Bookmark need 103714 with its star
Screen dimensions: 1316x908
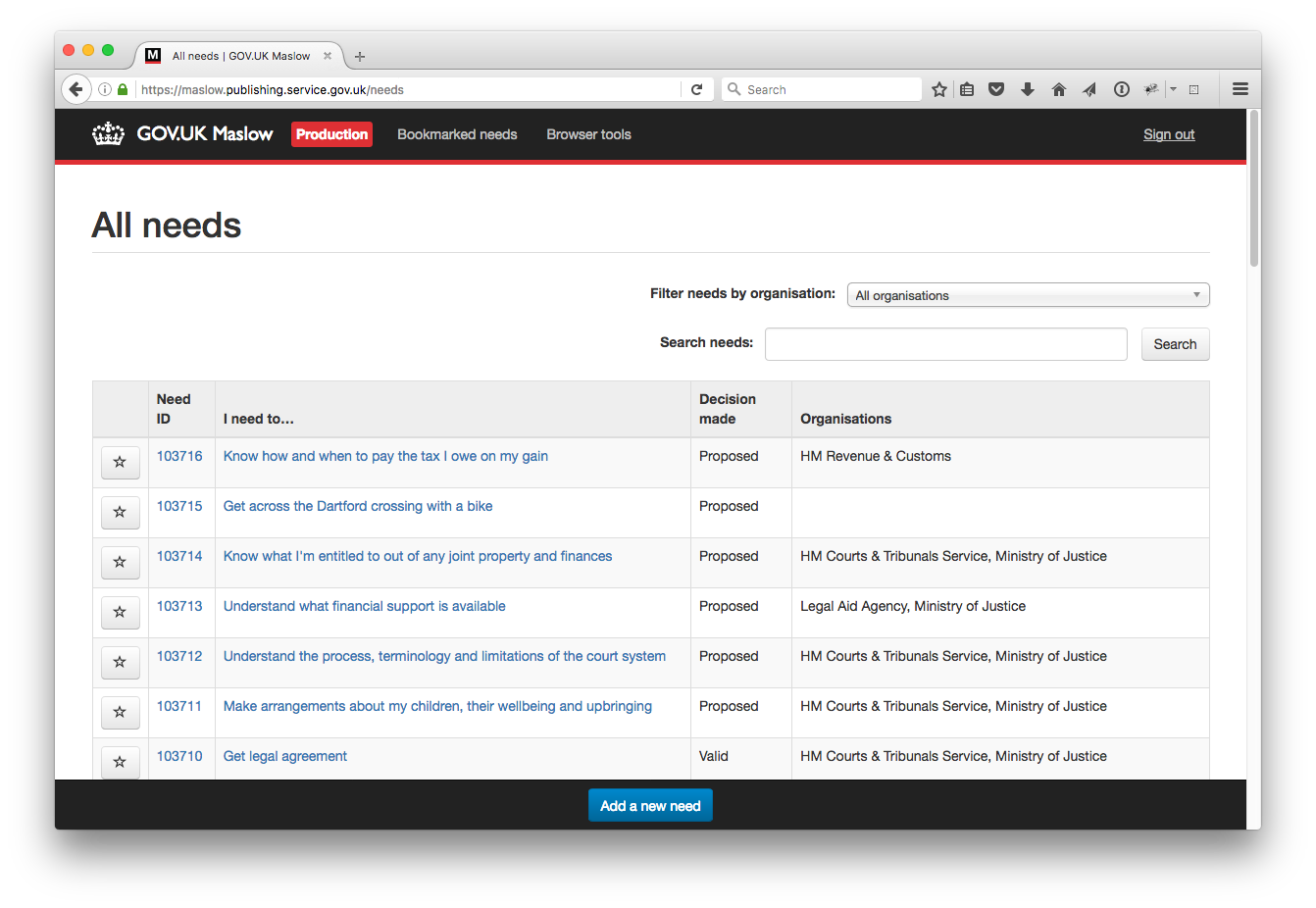tap(120, 562)
